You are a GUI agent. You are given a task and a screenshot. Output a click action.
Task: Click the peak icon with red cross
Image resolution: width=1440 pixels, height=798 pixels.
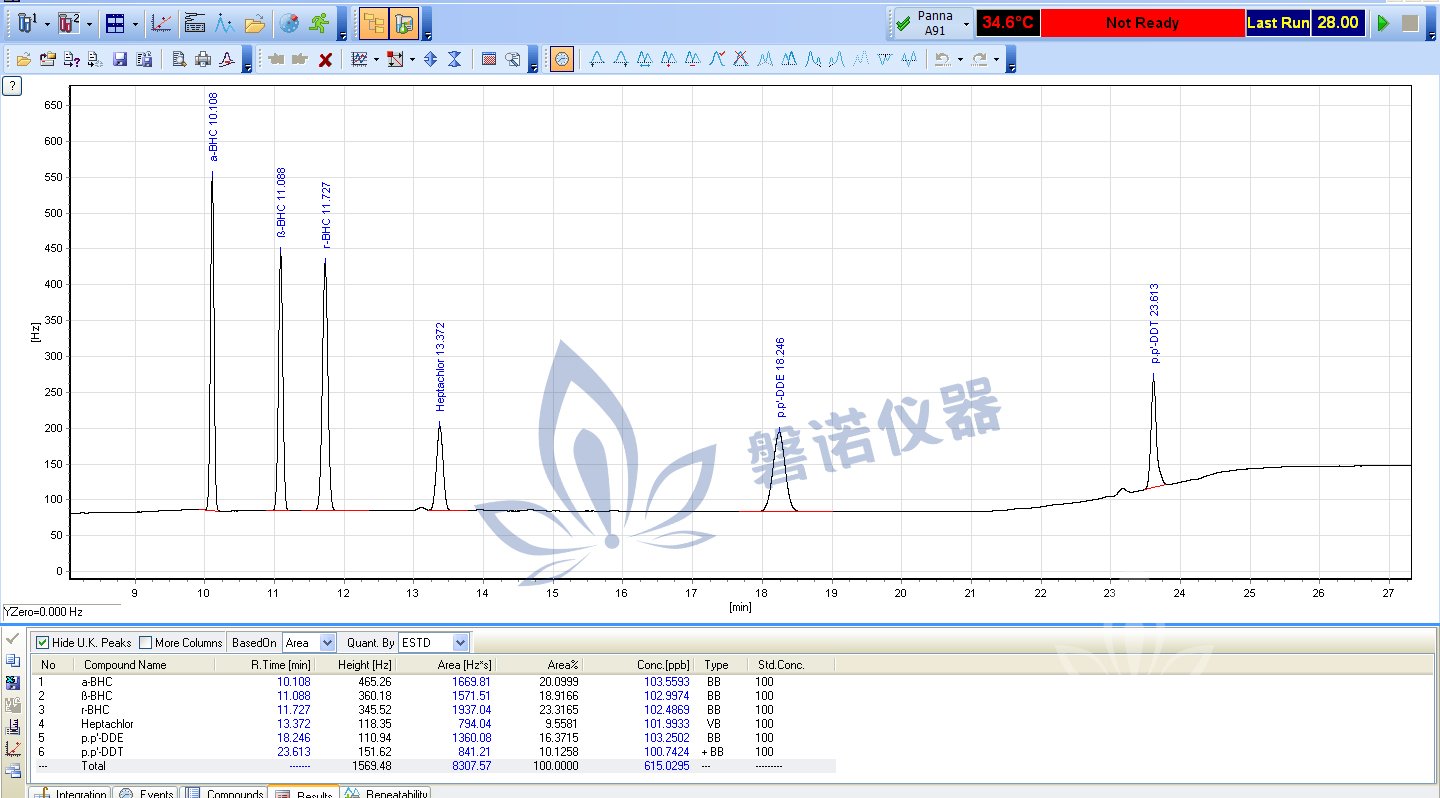tap(741, 59)
